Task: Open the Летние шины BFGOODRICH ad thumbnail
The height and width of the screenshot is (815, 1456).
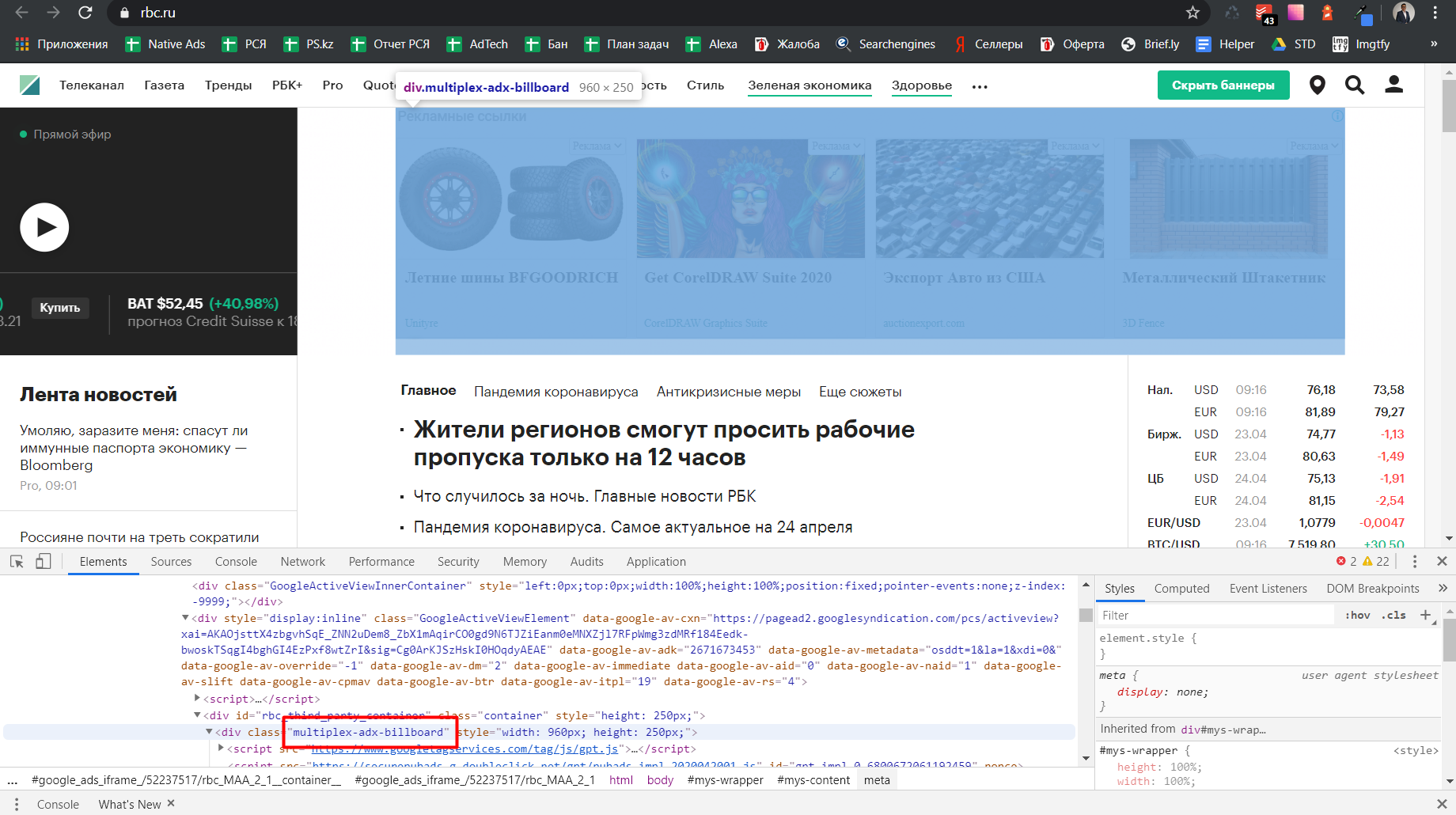Action: tap(510, 198)
